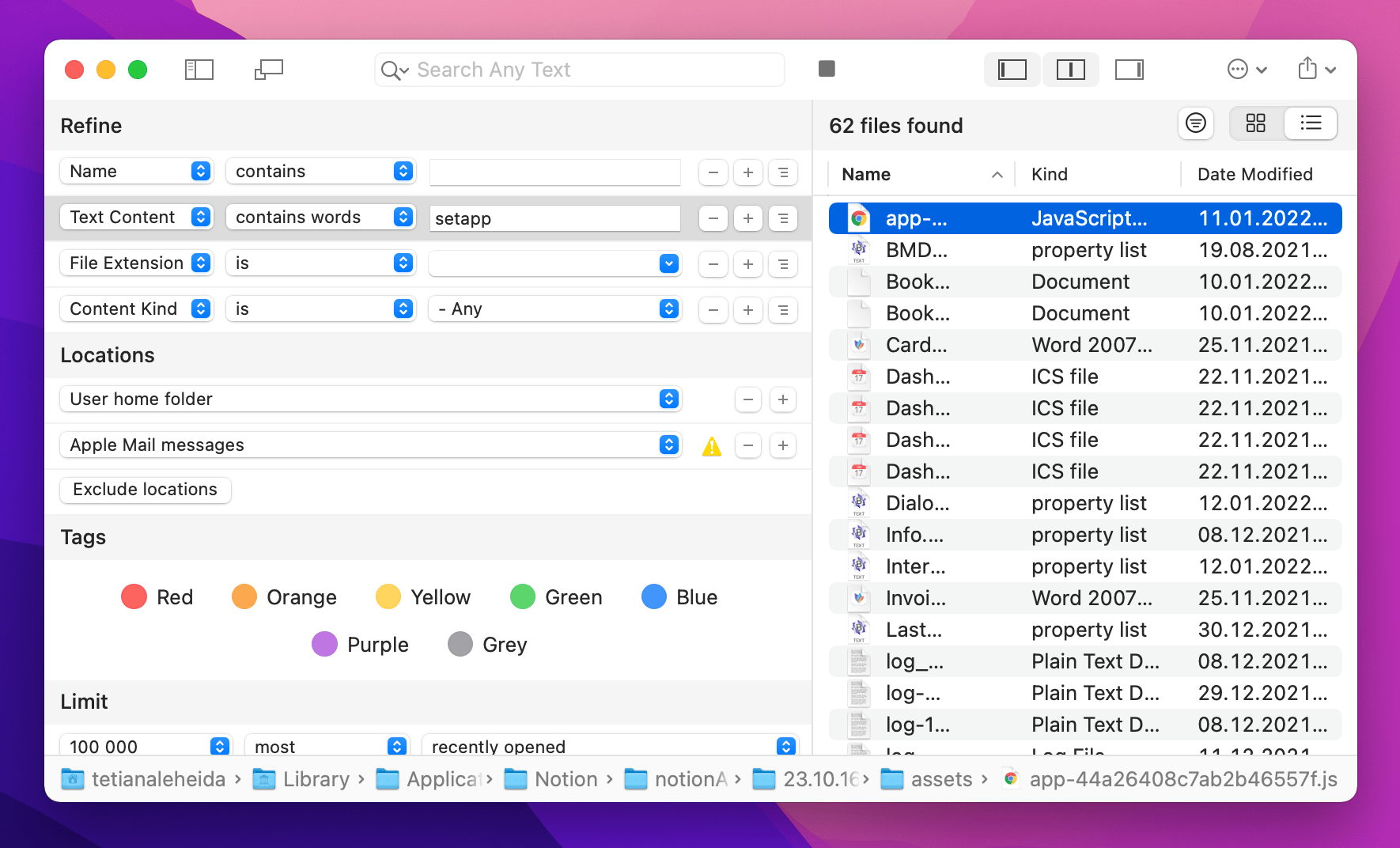Viewport: 1400px width, 848px height.
Task: Open options menu for File Extension row
Action: click(x=783, y=264)
